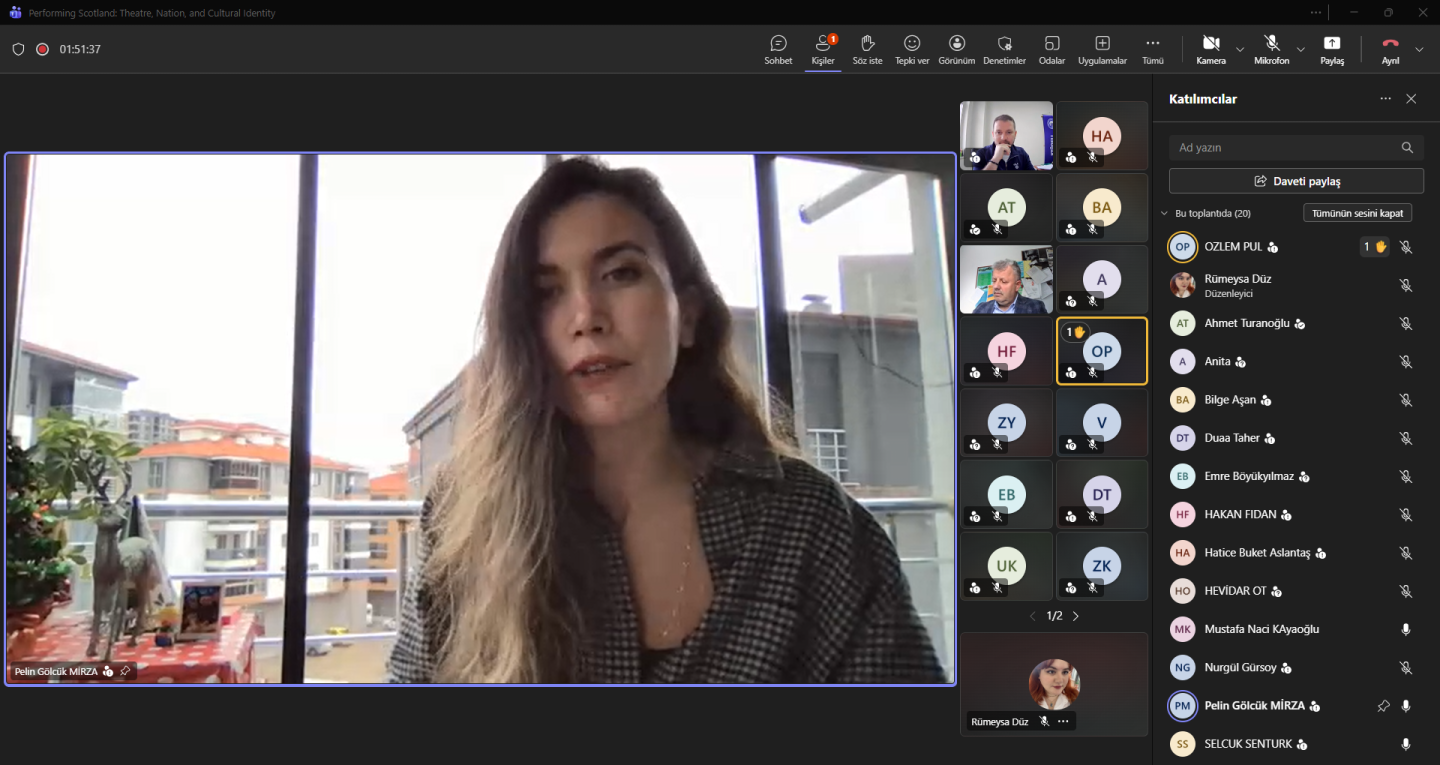Image resolution: width=1440 pixels, height=765 pixels.
Task: Open the Görünüm view options
Action: point(957,49)
